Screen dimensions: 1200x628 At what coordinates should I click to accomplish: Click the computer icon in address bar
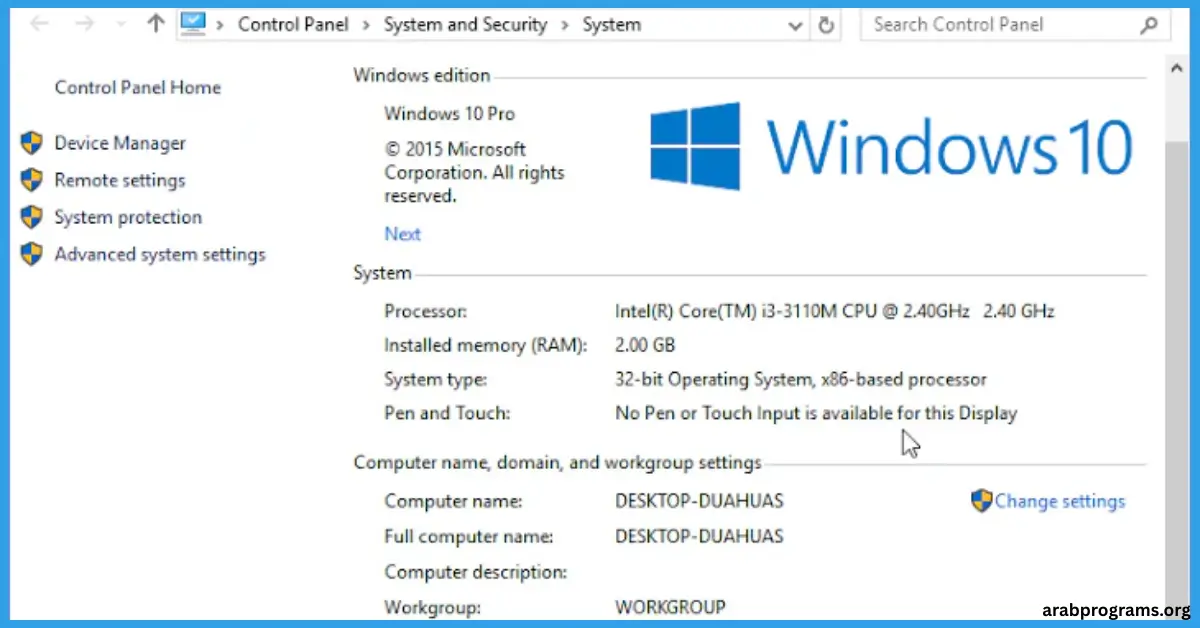[x=194, y=23]
